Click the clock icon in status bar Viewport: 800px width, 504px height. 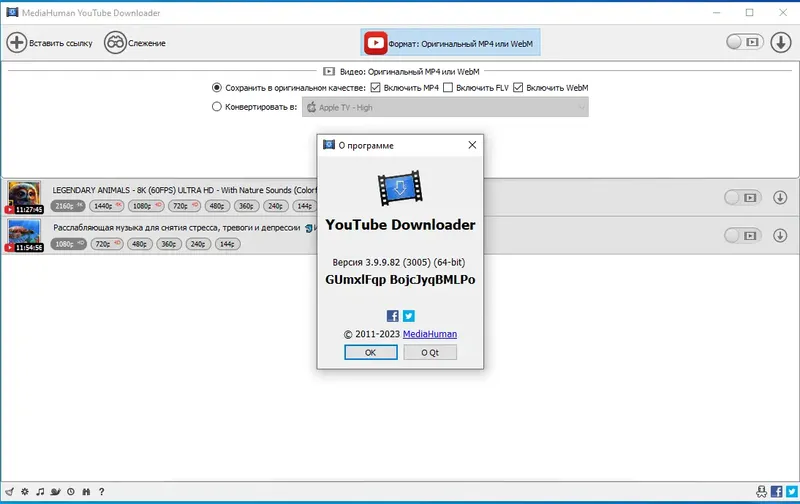tap(71, 492)
